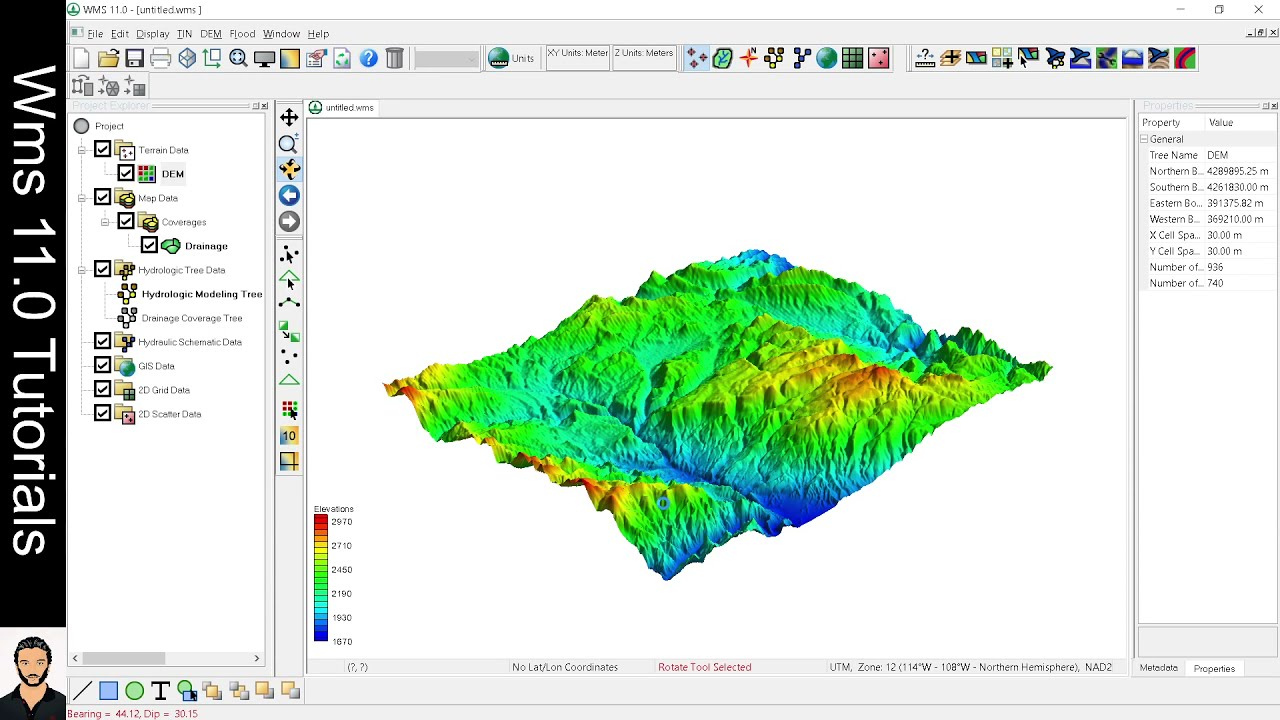Select the GIS globe module icon
The image size is (1280, 720).
pyautogui.click(x=826, y=59)
